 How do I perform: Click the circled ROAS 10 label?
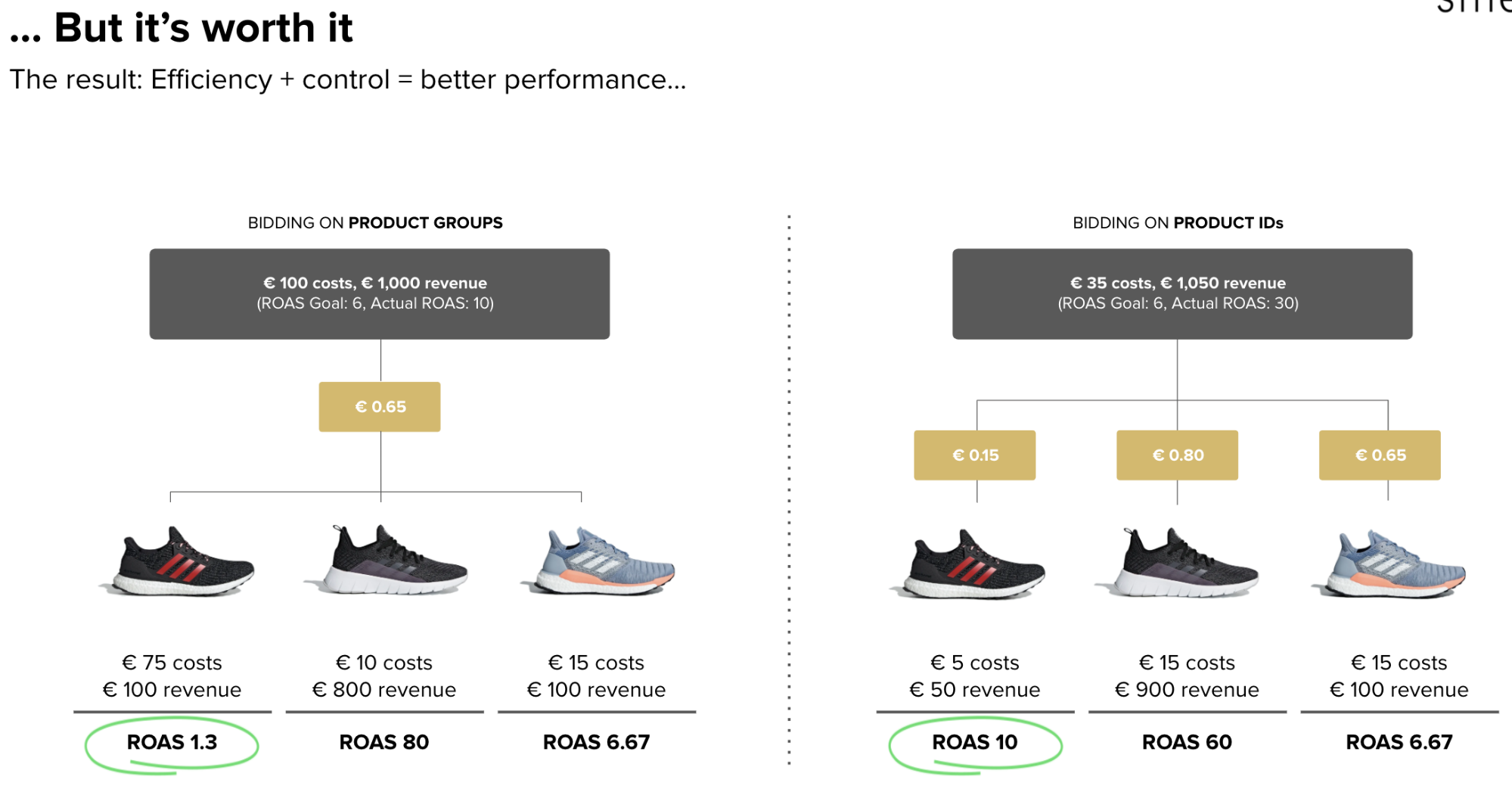974,743
